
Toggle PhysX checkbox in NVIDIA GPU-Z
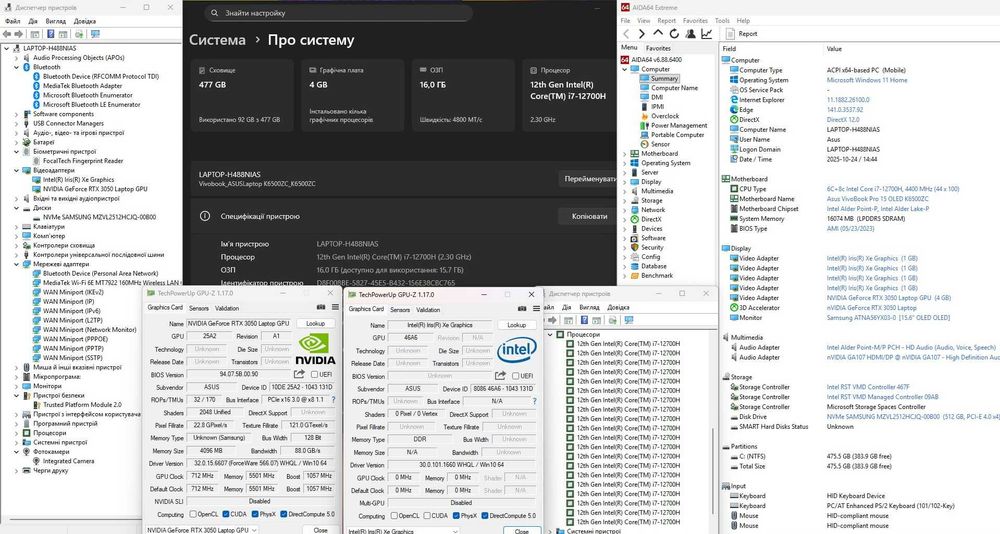[254, 514]
